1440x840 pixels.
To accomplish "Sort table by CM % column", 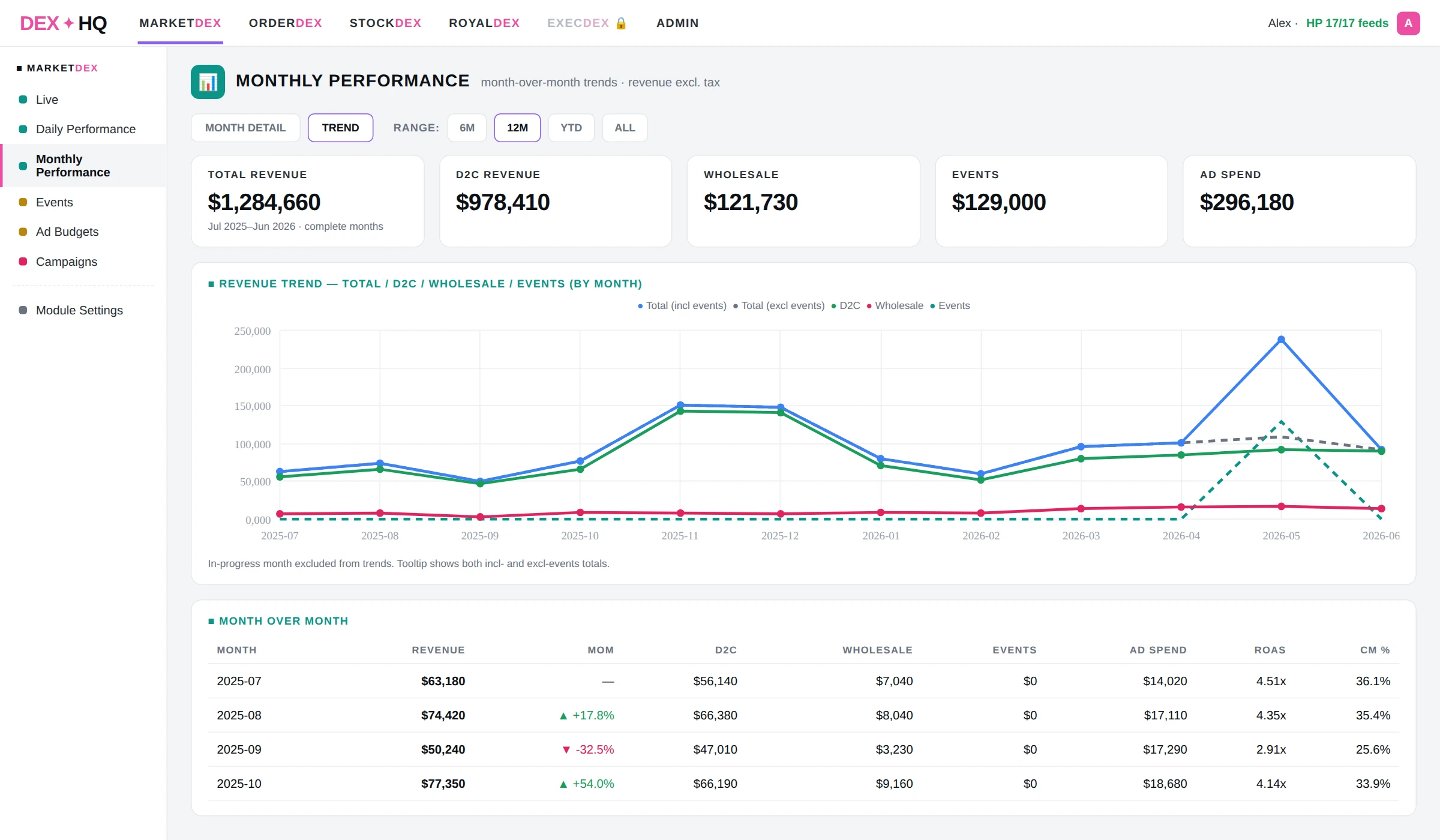I will [1375, 650].
